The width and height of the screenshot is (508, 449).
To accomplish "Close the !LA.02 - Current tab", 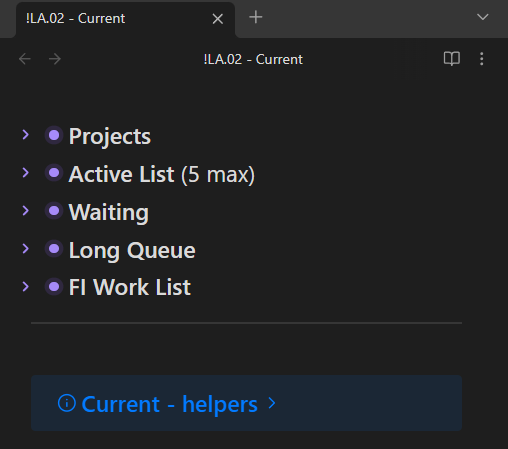I will tap(218, 19).
